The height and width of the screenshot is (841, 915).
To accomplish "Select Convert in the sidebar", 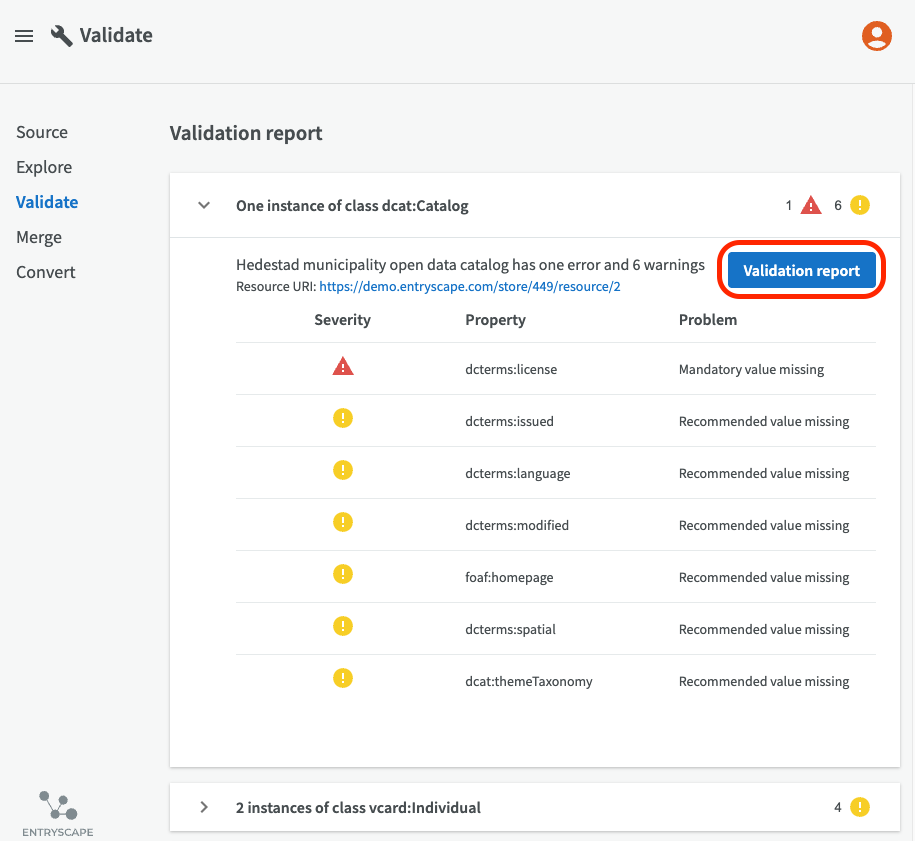I will click(45, 272).
